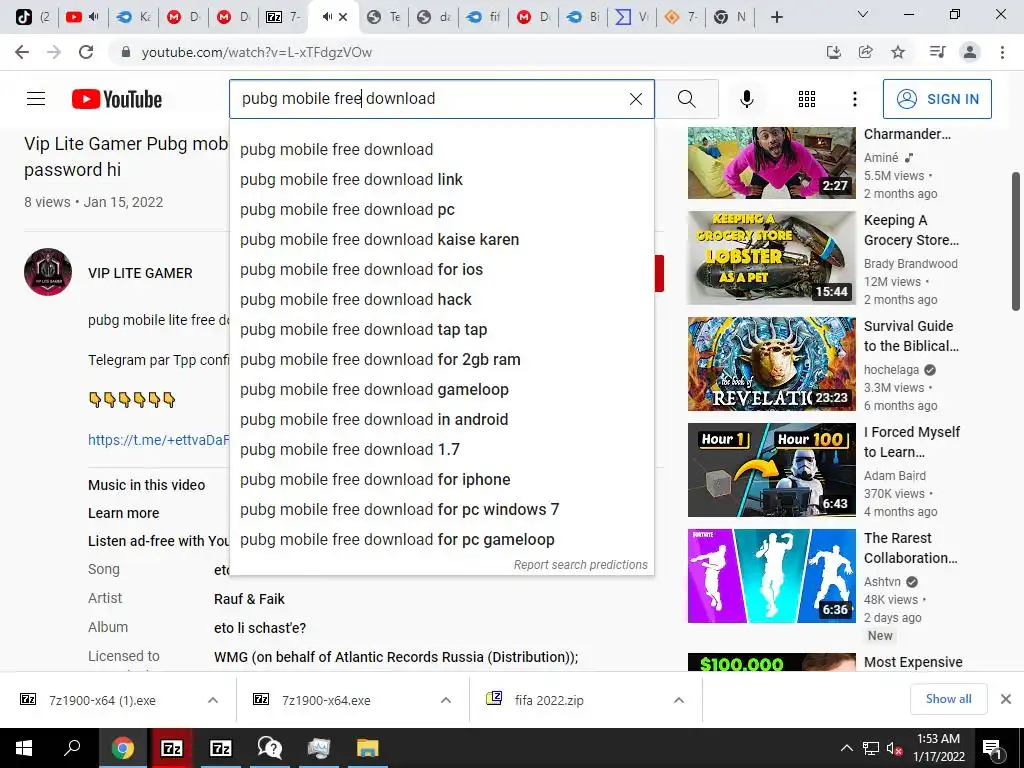Open 'The Rarest Collaboration' Fortnite thumbnail

pyautogui.click(x=771, y=576)
